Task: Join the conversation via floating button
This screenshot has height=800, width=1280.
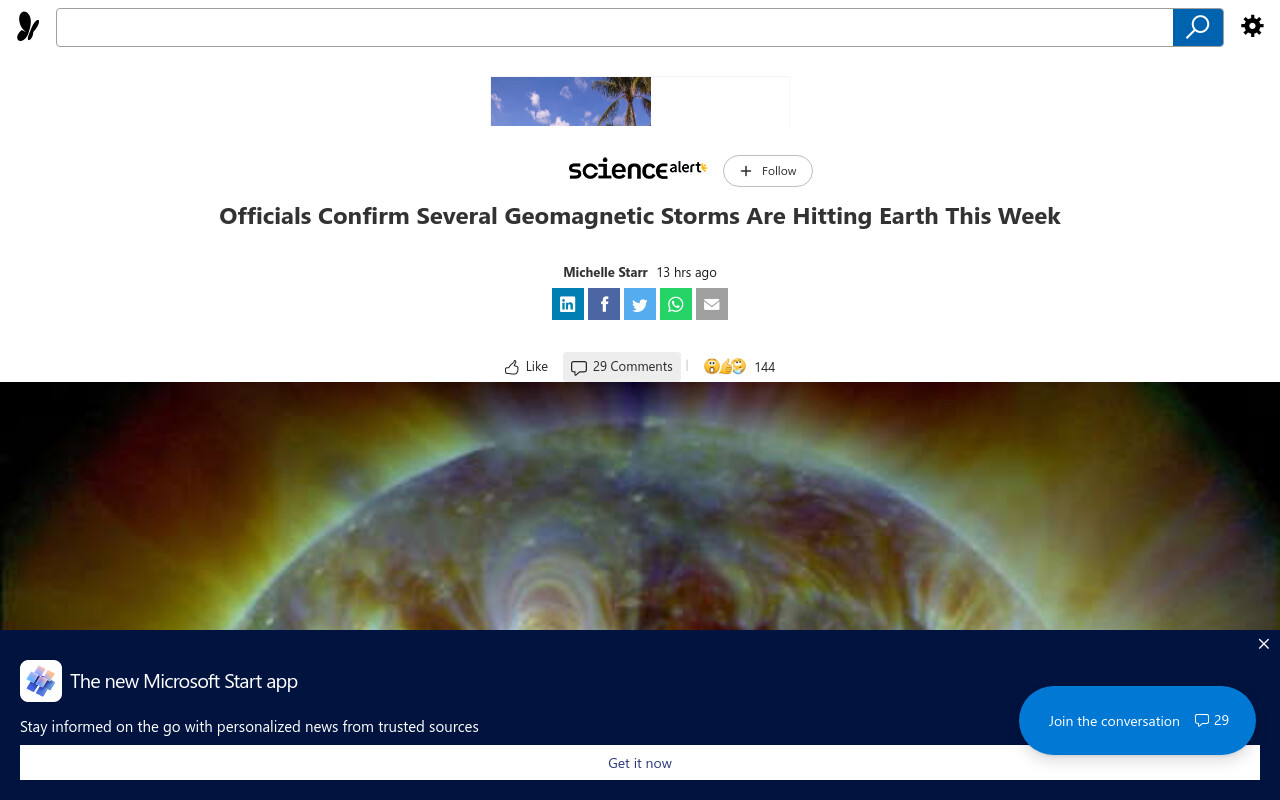Action: tap(1137, 720)
